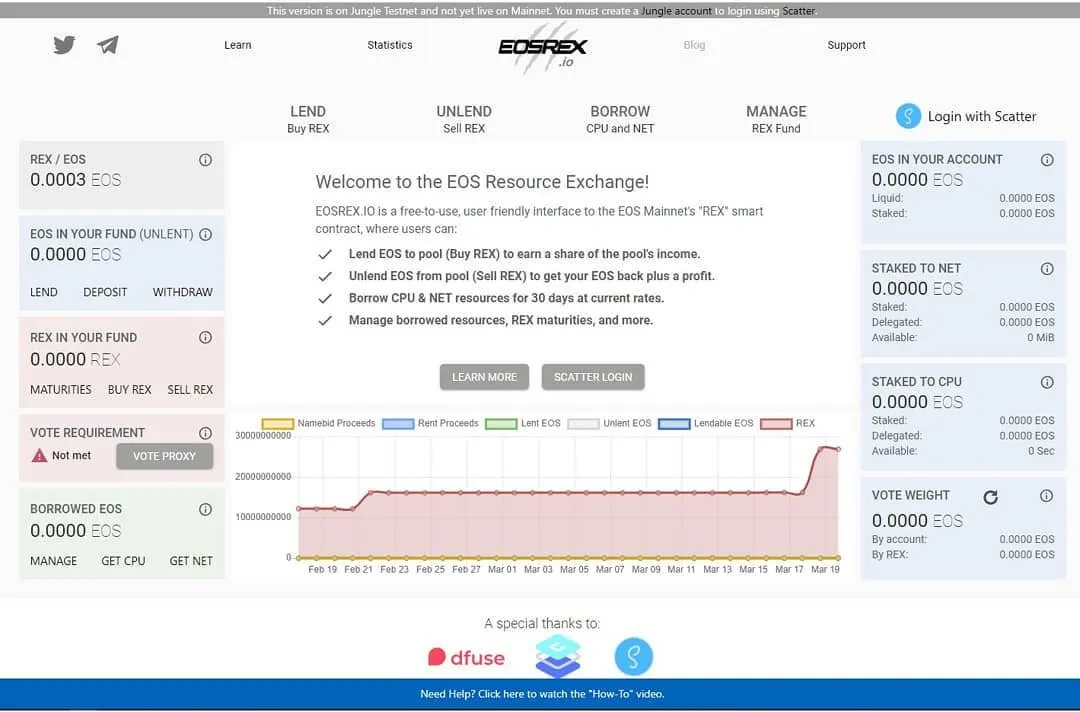Click the Scatter logo beside Login with Scatter
Image resolution: width=1080 pixels, height=712 pixels.
(908, 116)
